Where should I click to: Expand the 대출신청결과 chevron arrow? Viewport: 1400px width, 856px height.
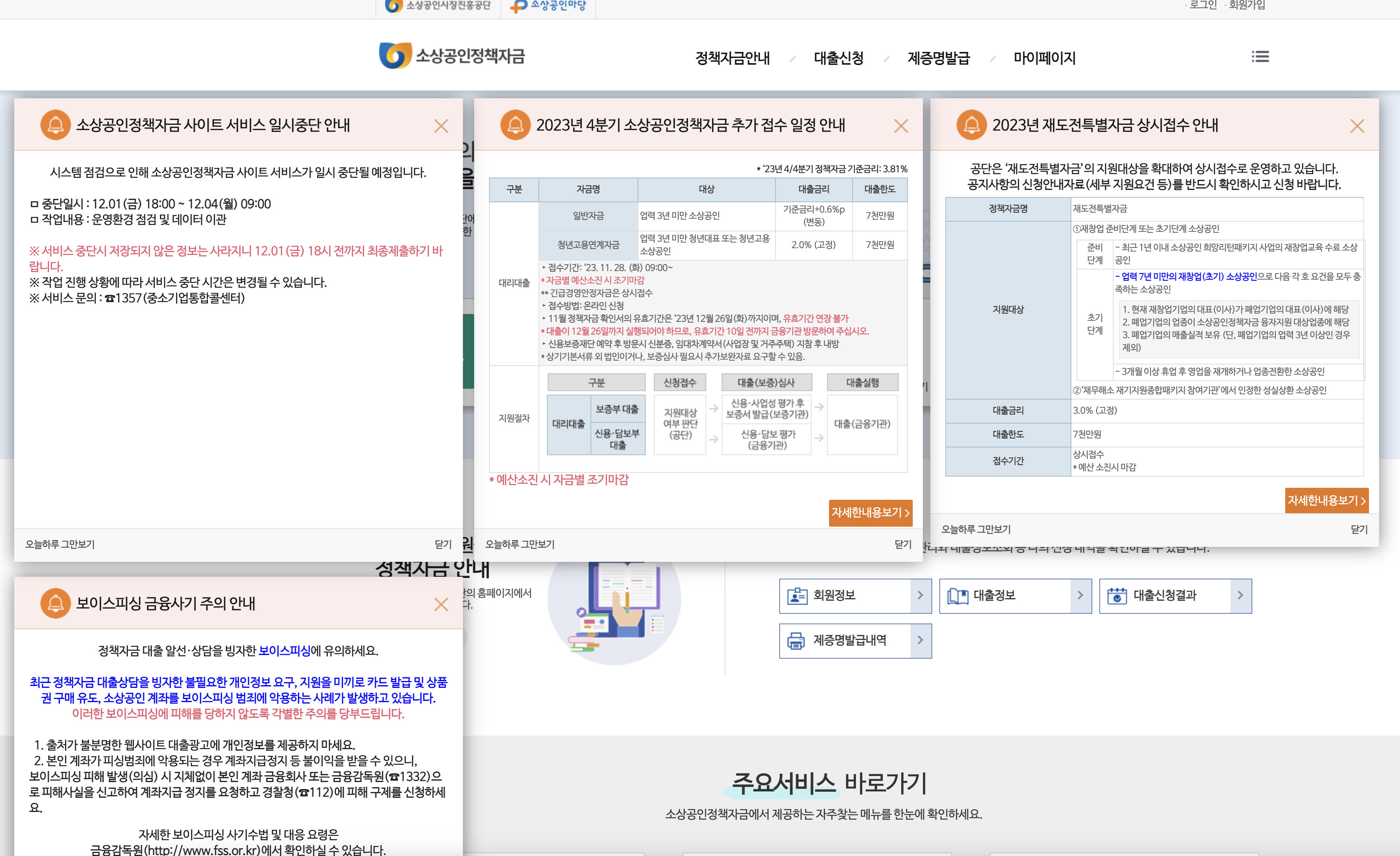1240,595
